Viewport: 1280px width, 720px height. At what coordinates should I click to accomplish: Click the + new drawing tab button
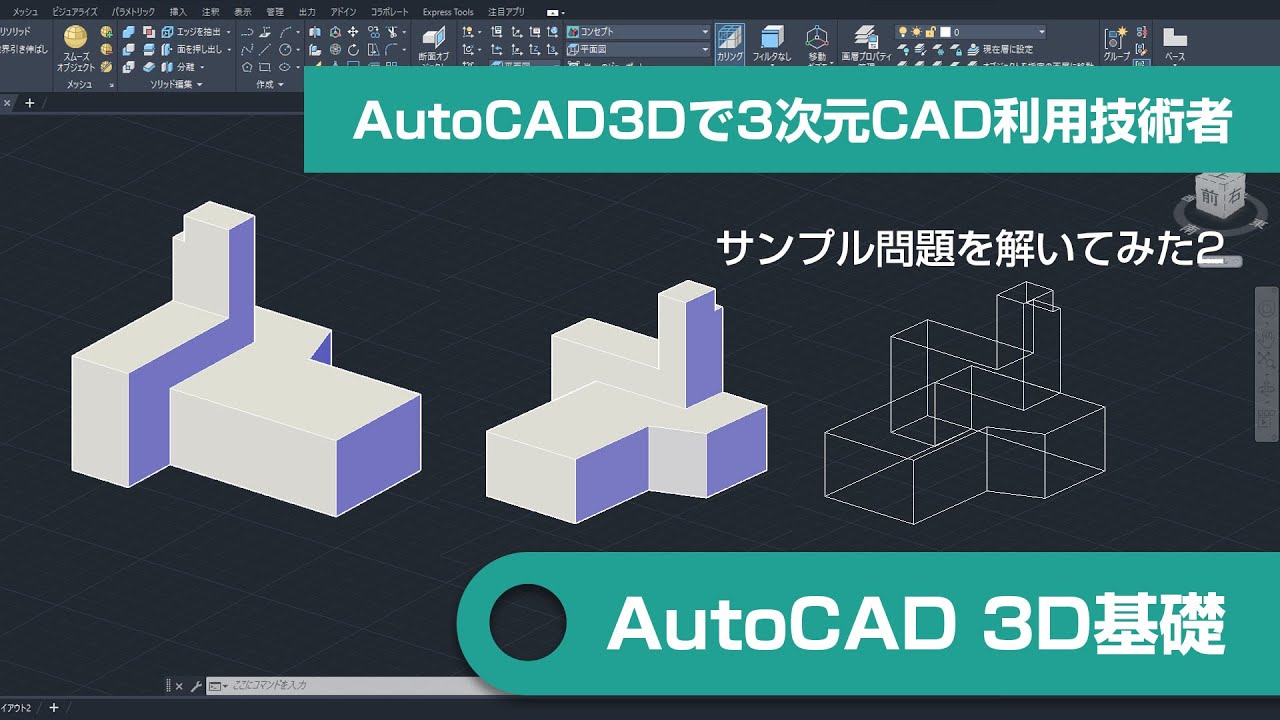click(29, 103)
